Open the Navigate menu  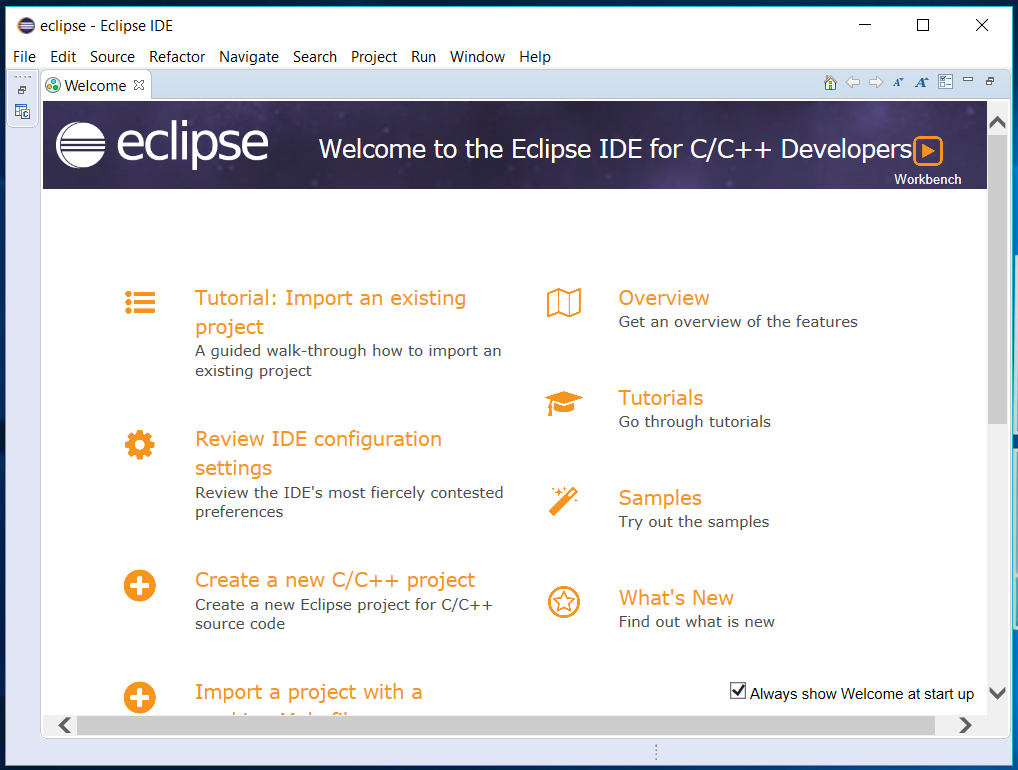pos(249,56)
